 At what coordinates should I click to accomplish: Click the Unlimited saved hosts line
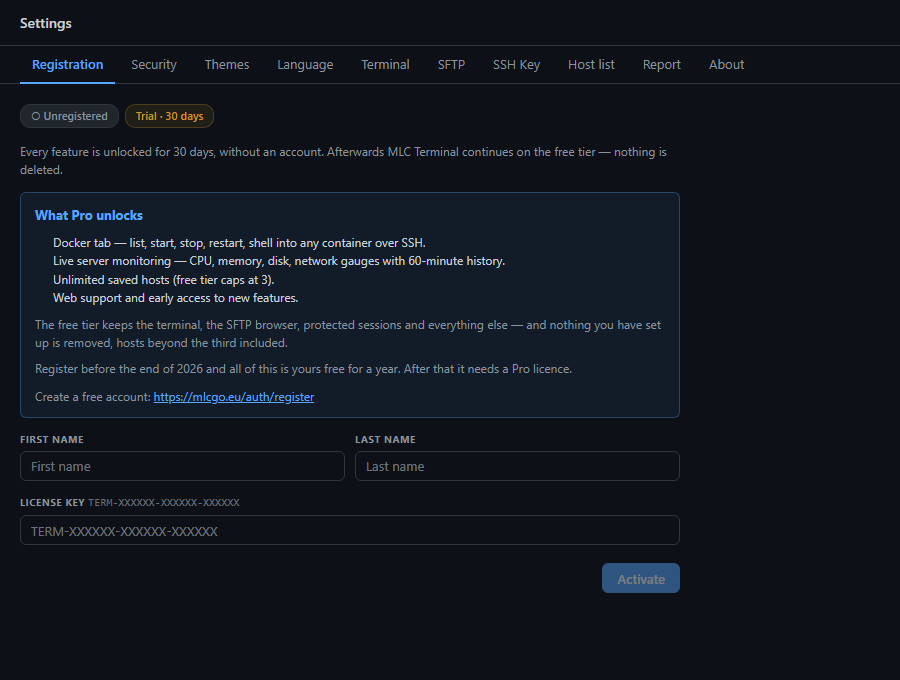click(x=164, y=279)
